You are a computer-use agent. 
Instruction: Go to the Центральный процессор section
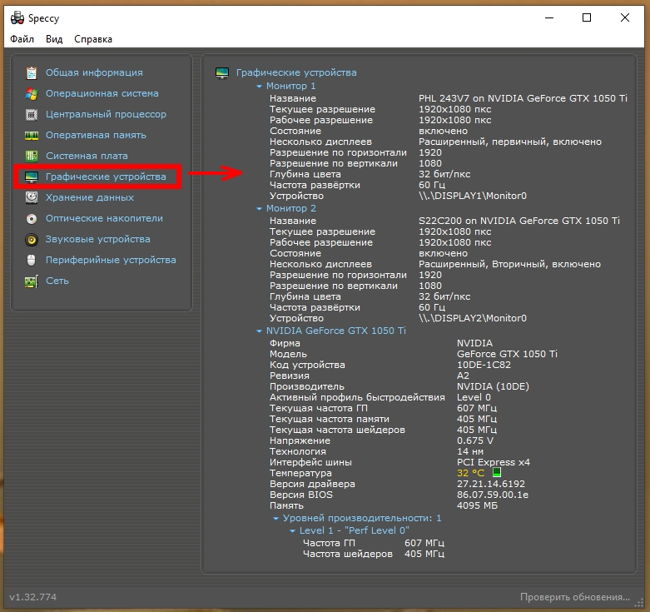tap(106, 114)
